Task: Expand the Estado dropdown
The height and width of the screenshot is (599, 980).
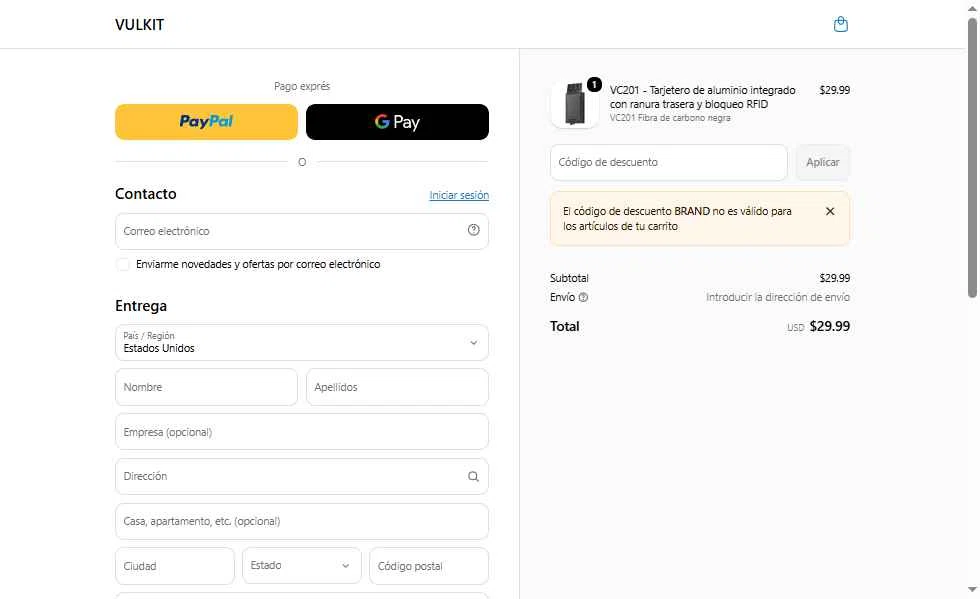Action: (x=302, y=566)
